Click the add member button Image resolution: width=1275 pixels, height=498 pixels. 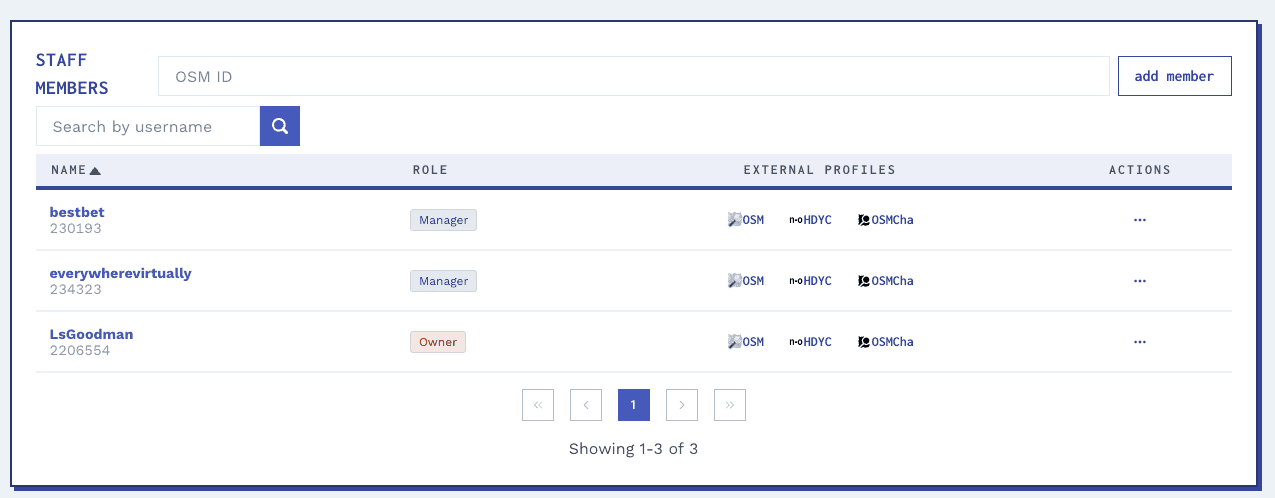tap(1174, 76)
